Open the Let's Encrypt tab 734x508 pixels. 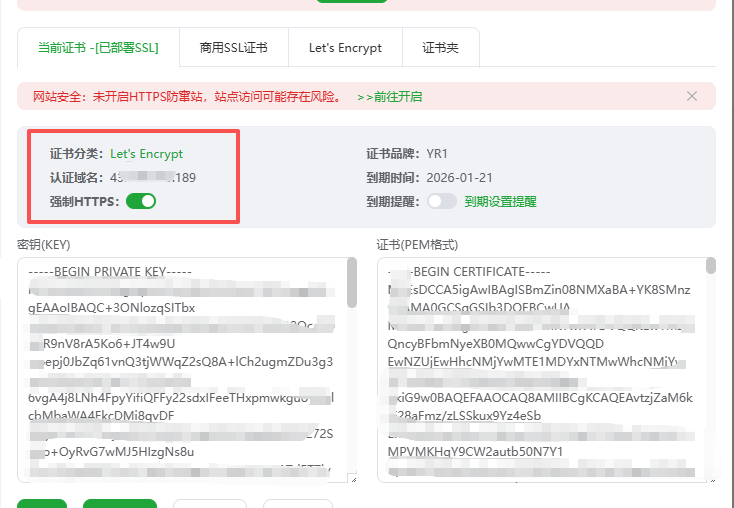(x=345, y=47)
